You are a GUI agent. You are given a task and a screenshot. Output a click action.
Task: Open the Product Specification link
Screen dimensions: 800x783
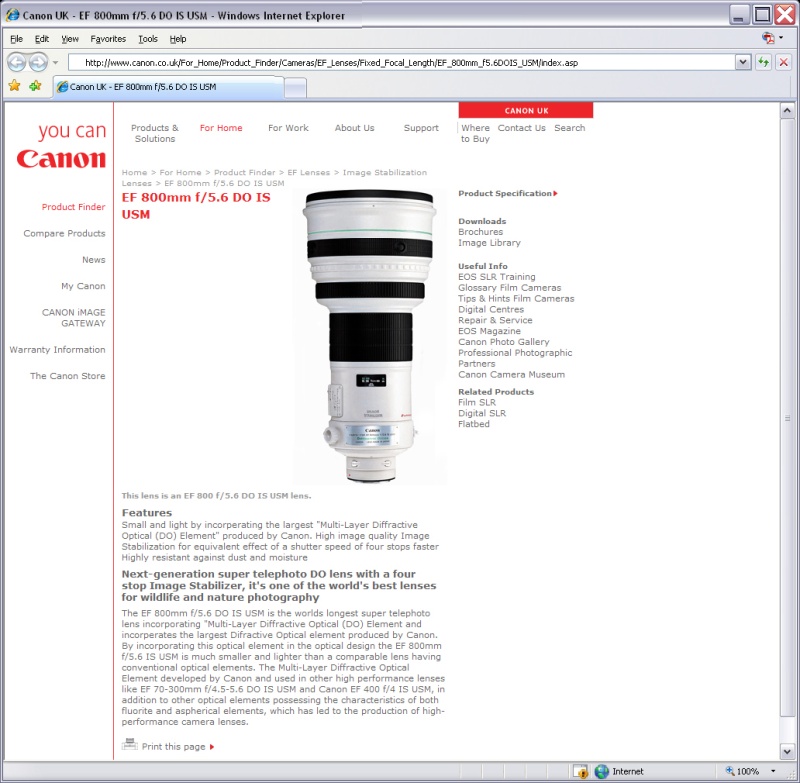point(506,193)
